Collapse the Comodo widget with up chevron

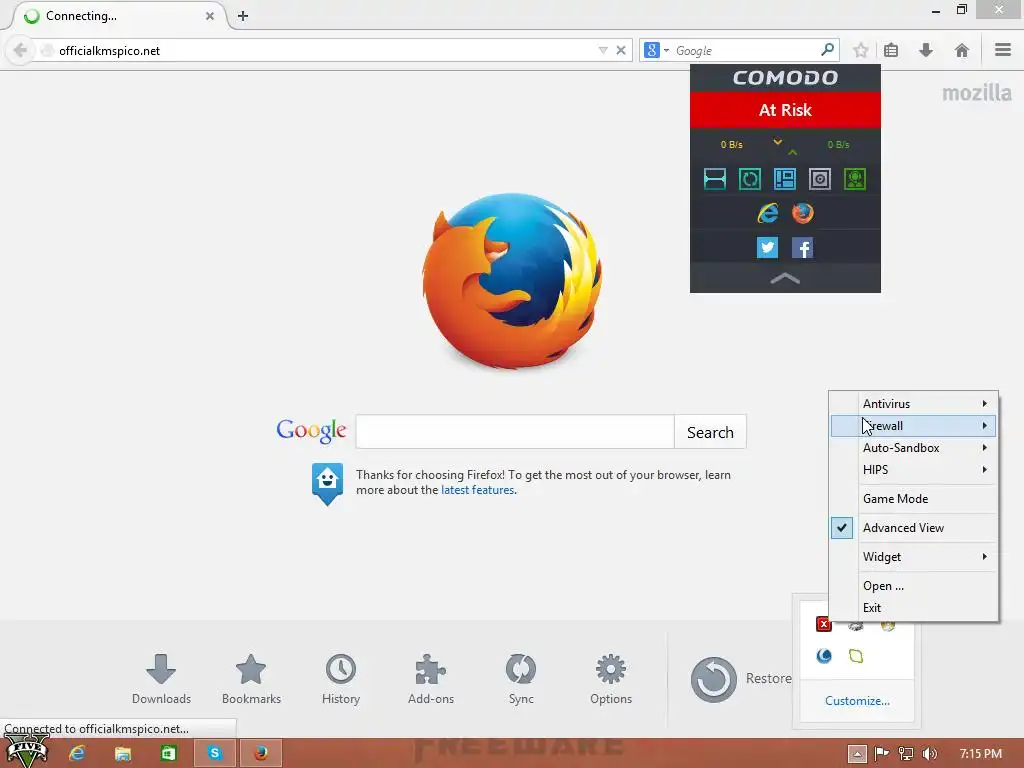[785, 279]
